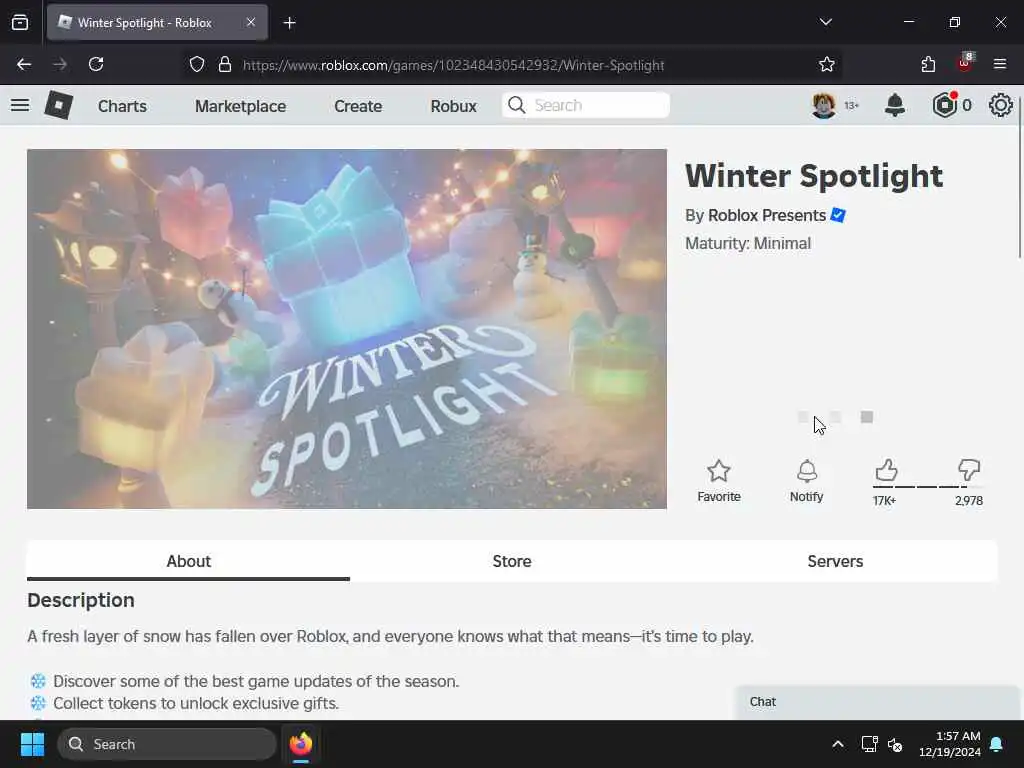Click the 17K+ likes count

coord(884,501)
